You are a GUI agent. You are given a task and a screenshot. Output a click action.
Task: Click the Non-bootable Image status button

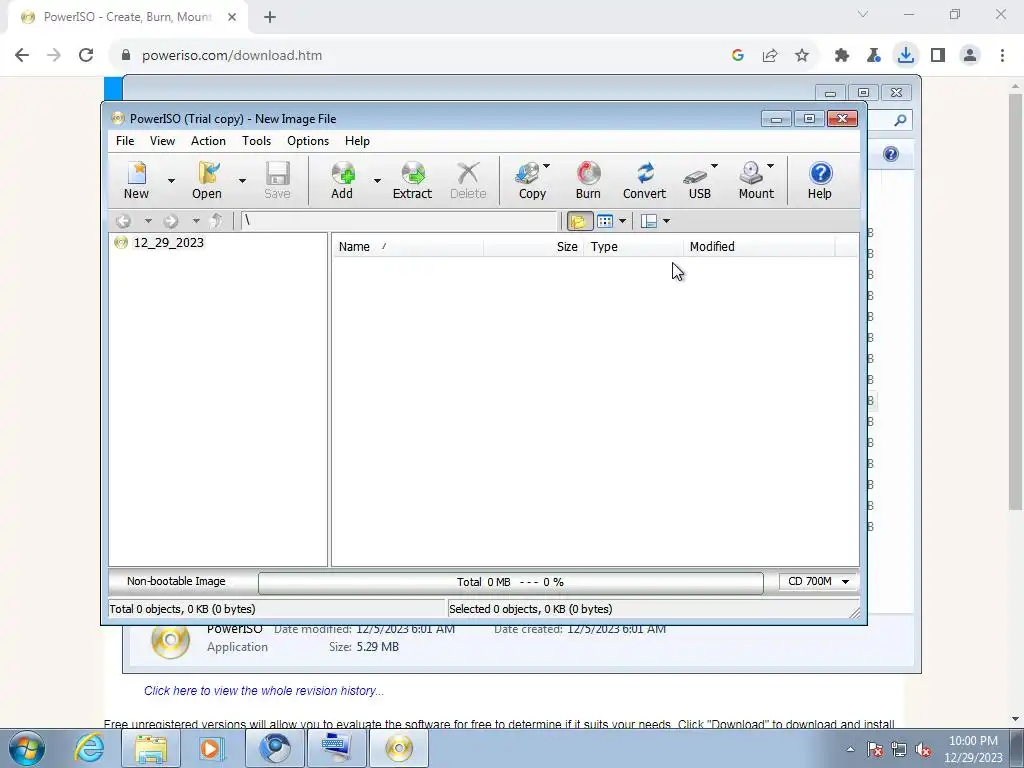[176, 581]
